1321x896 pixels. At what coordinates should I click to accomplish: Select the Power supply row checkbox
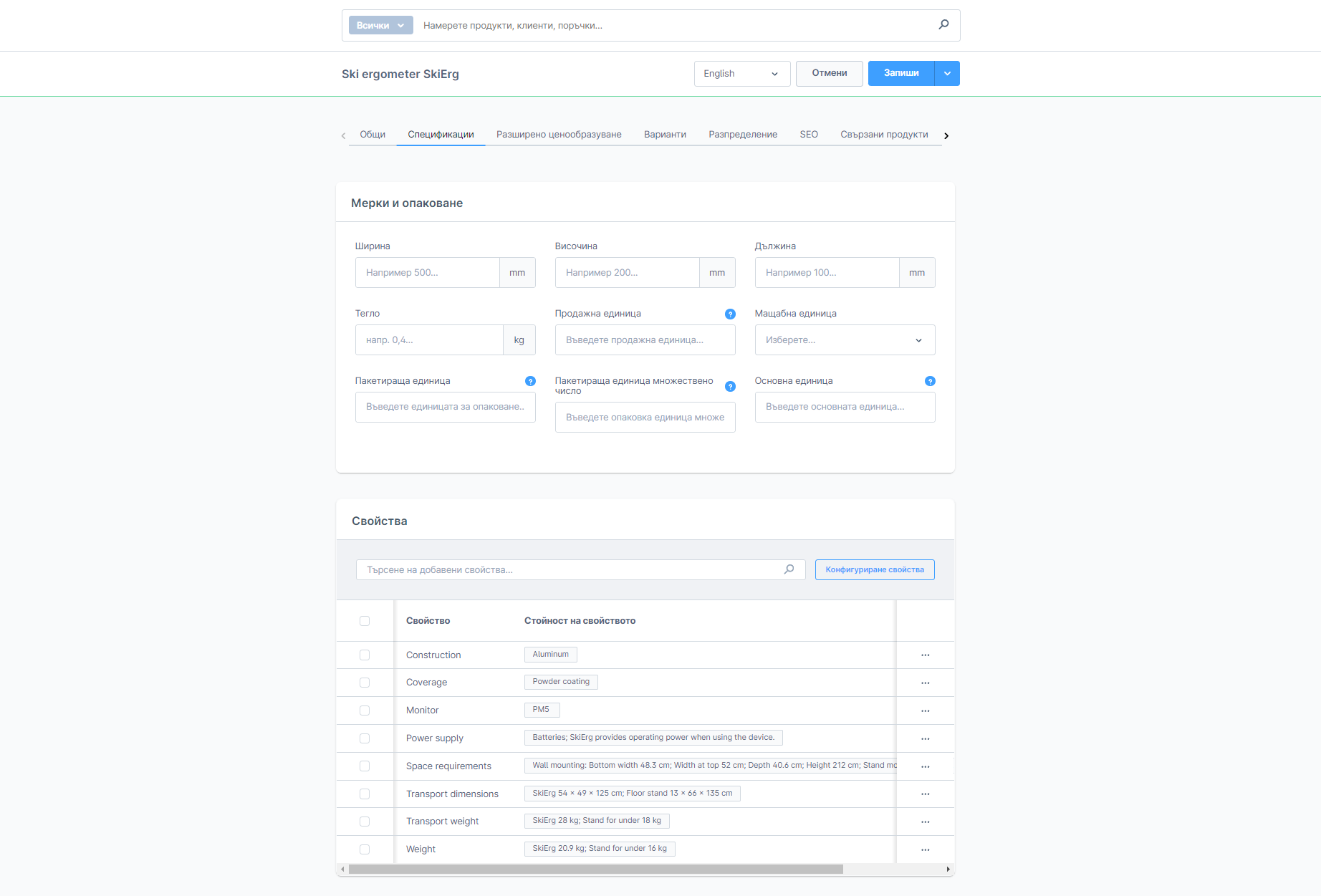(365, 738)
